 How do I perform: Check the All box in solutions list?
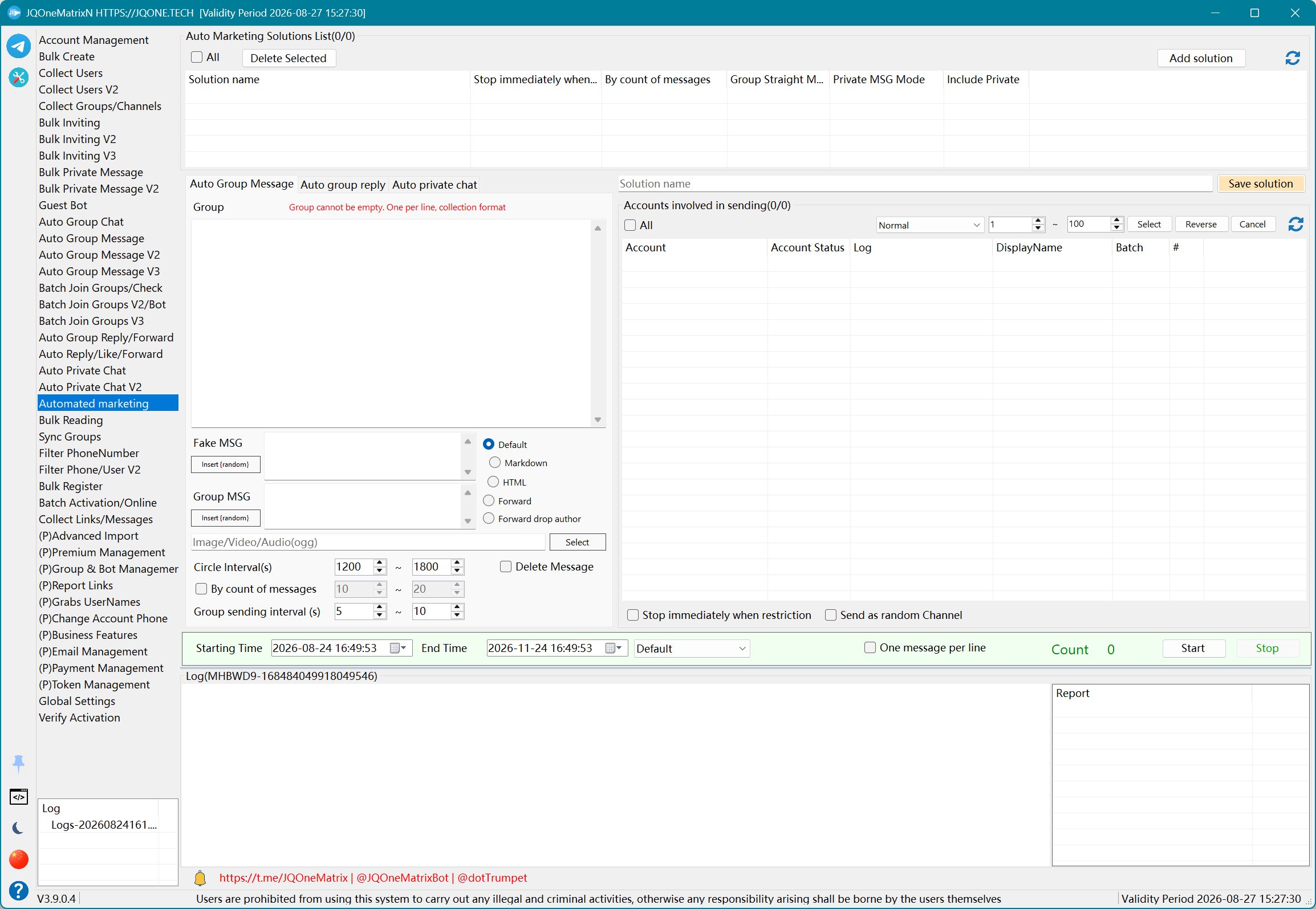point(197,57)
